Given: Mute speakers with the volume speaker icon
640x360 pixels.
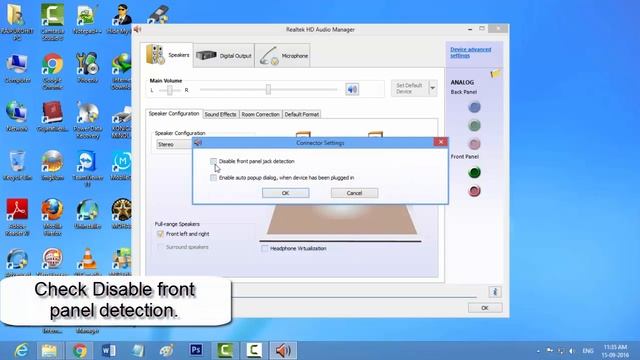Looking at the screenshot, I should (x=352, y=89).
